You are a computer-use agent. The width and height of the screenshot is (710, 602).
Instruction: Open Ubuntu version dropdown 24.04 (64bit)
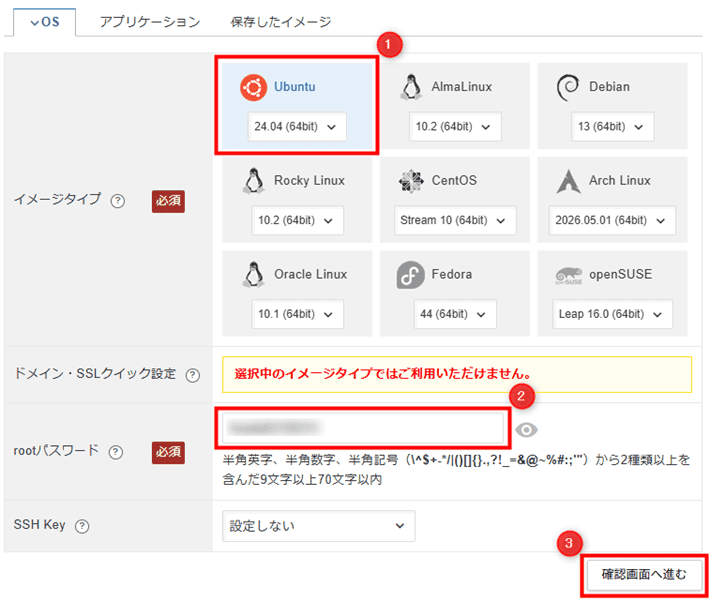pyautogui.click(x=297, y=127)
